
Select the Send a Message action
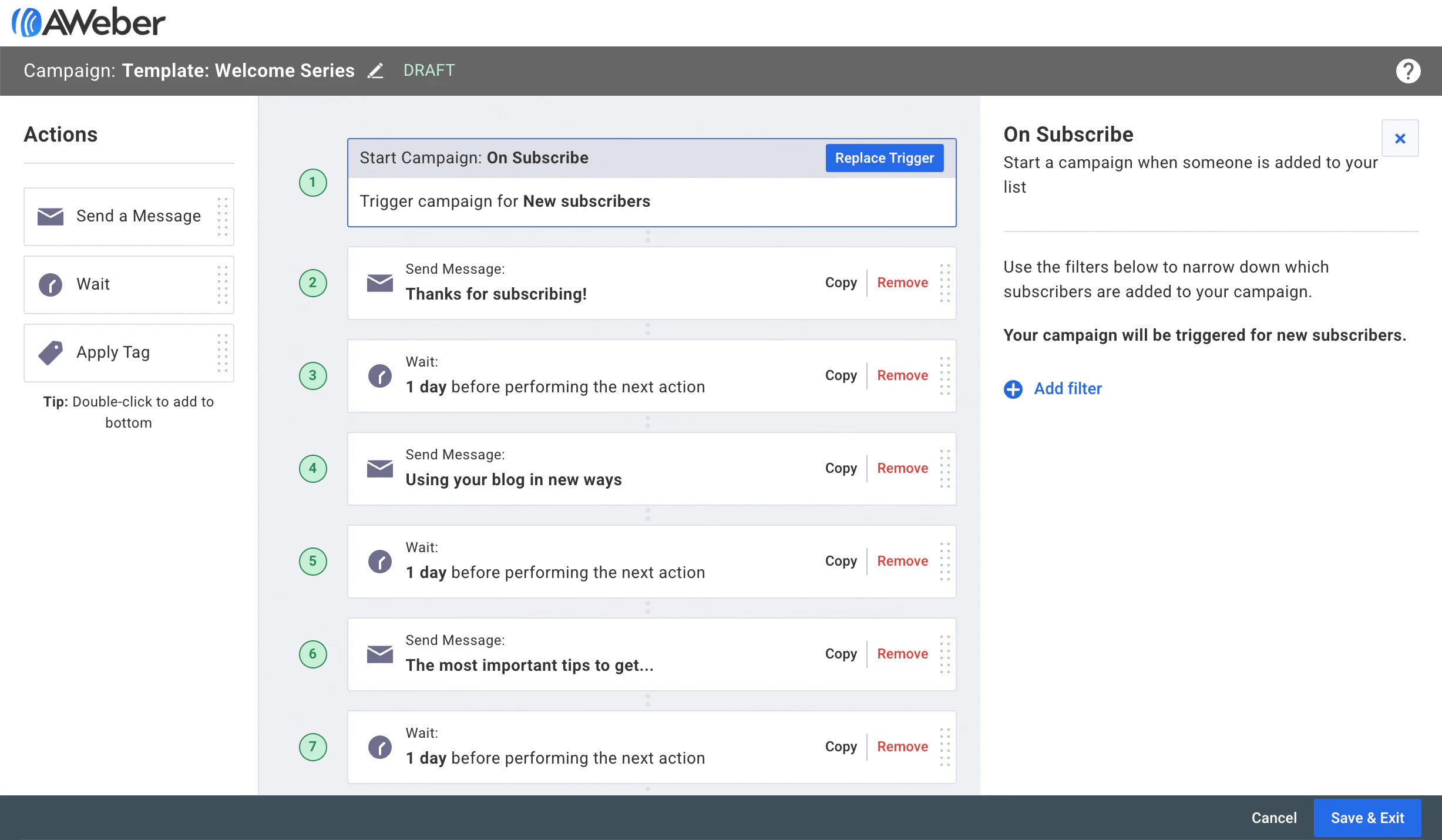(x=129, y=216)
